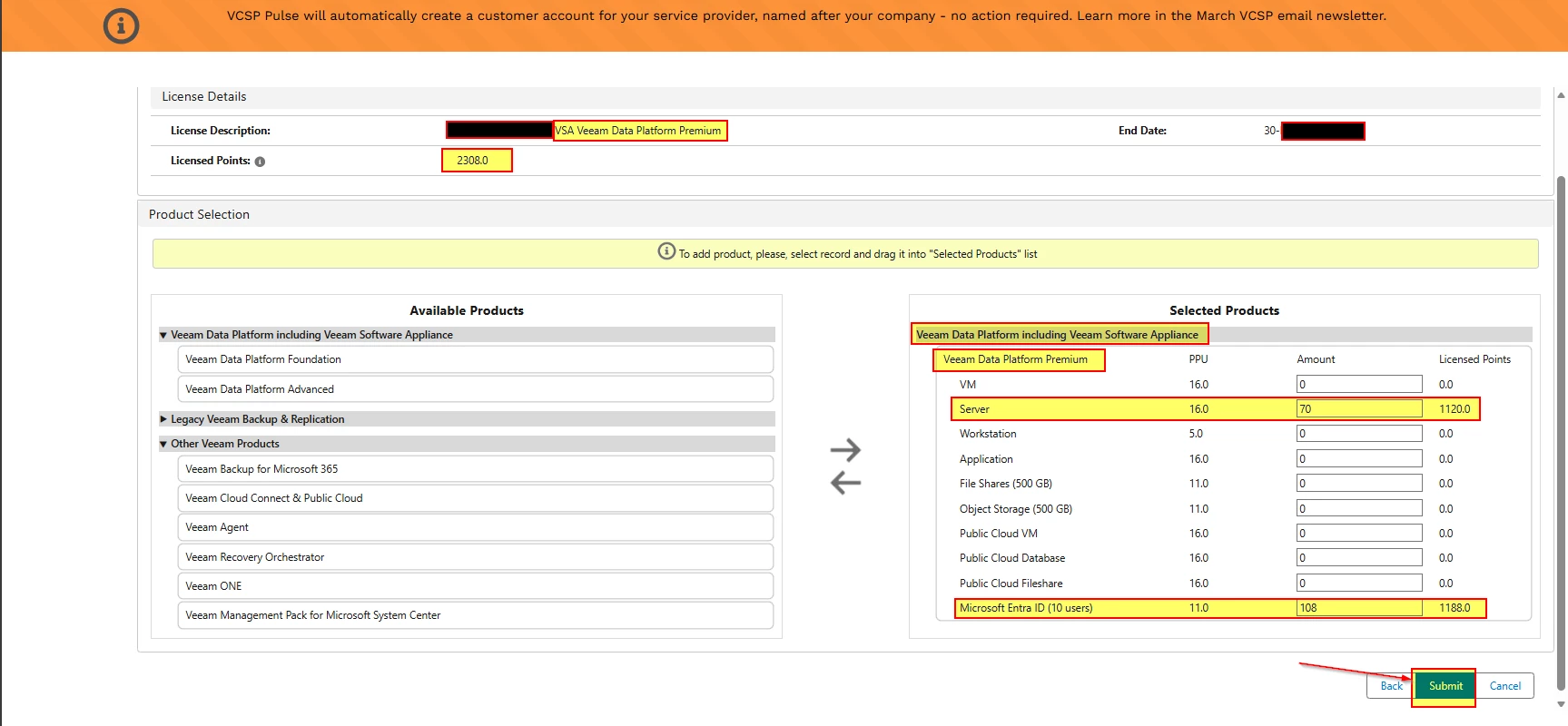
Task: Select Veeam Cloud Connect & Public Cloud
Action: 476,498
